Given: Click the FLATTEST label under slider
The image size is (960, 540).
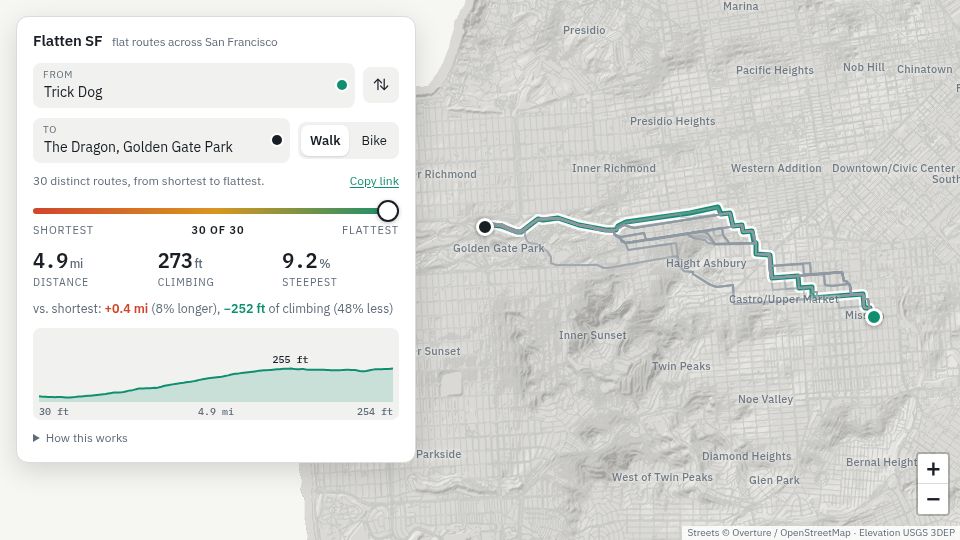Looking at the screenshot, I should 370,230.
